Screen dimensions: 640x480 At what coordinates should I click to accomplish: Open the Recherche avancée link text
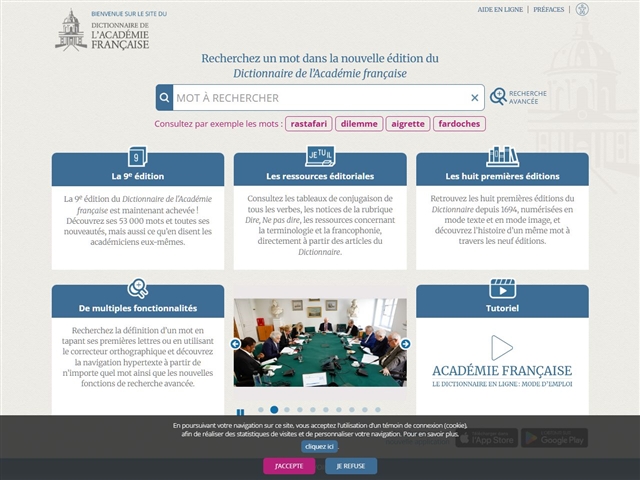[x=528, y=97]
